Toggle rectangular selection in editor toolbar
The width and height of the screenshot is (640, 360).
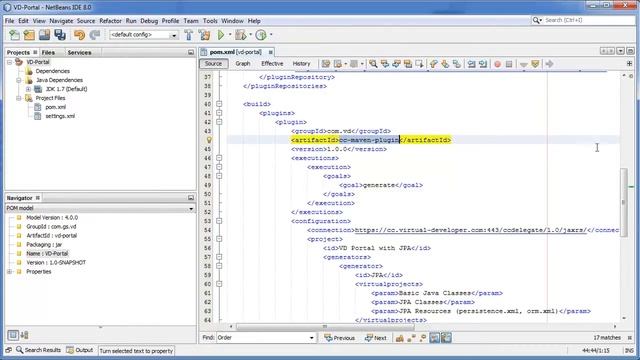coord(420,64)
